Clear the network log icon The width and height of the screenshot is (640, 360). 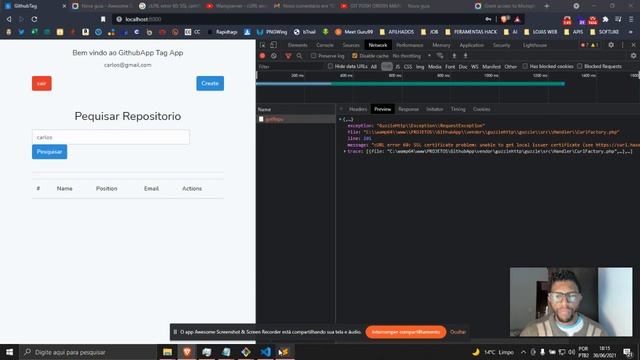[274, 56]
